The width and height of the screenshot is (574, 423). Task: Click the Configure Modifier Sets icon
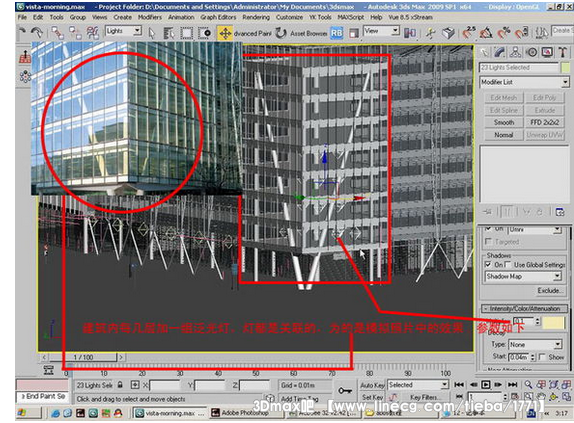560,212
